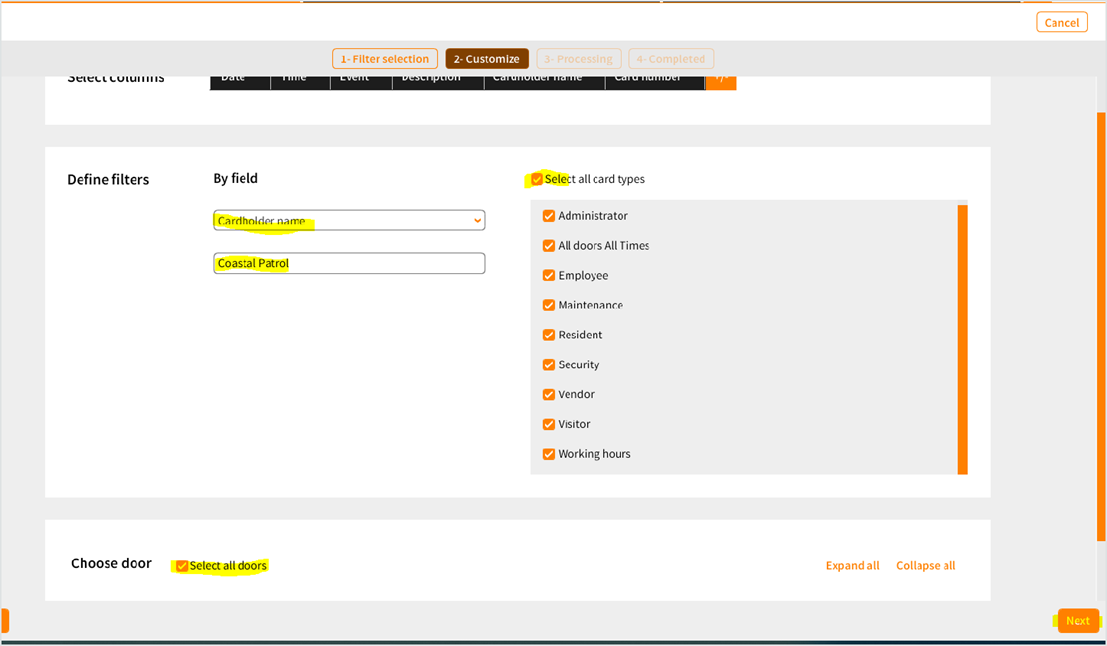Cancel the report wizard
Image resolution: width=1107 pixels, height=646 pixels.
1061,23
